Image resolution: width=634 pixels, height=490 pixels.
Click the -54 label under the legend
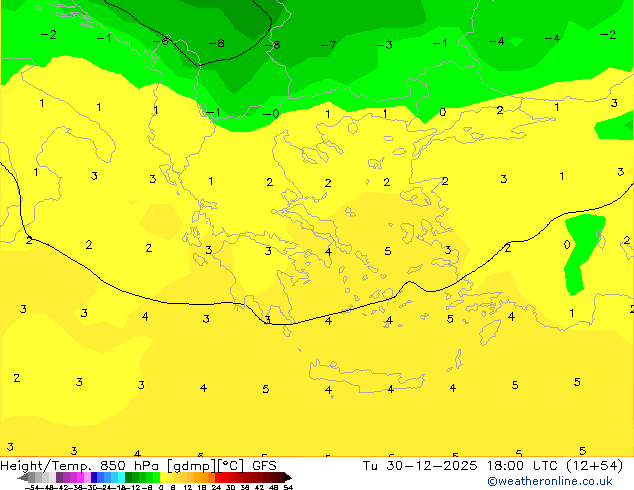pos(32,488)
